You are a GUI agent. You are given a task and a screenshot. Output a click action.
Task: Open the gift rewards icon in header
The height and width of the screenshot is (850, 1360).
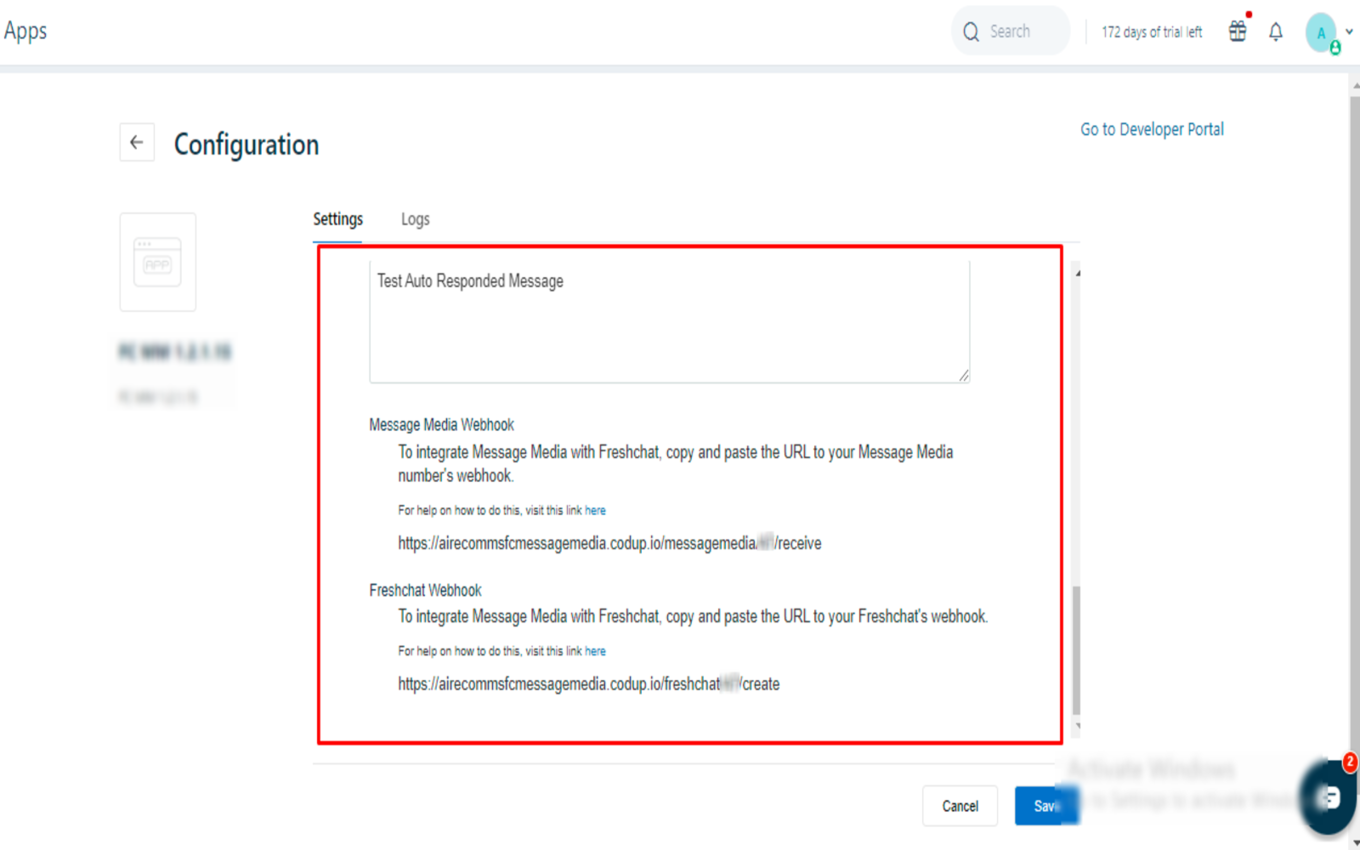point(1237,31)
